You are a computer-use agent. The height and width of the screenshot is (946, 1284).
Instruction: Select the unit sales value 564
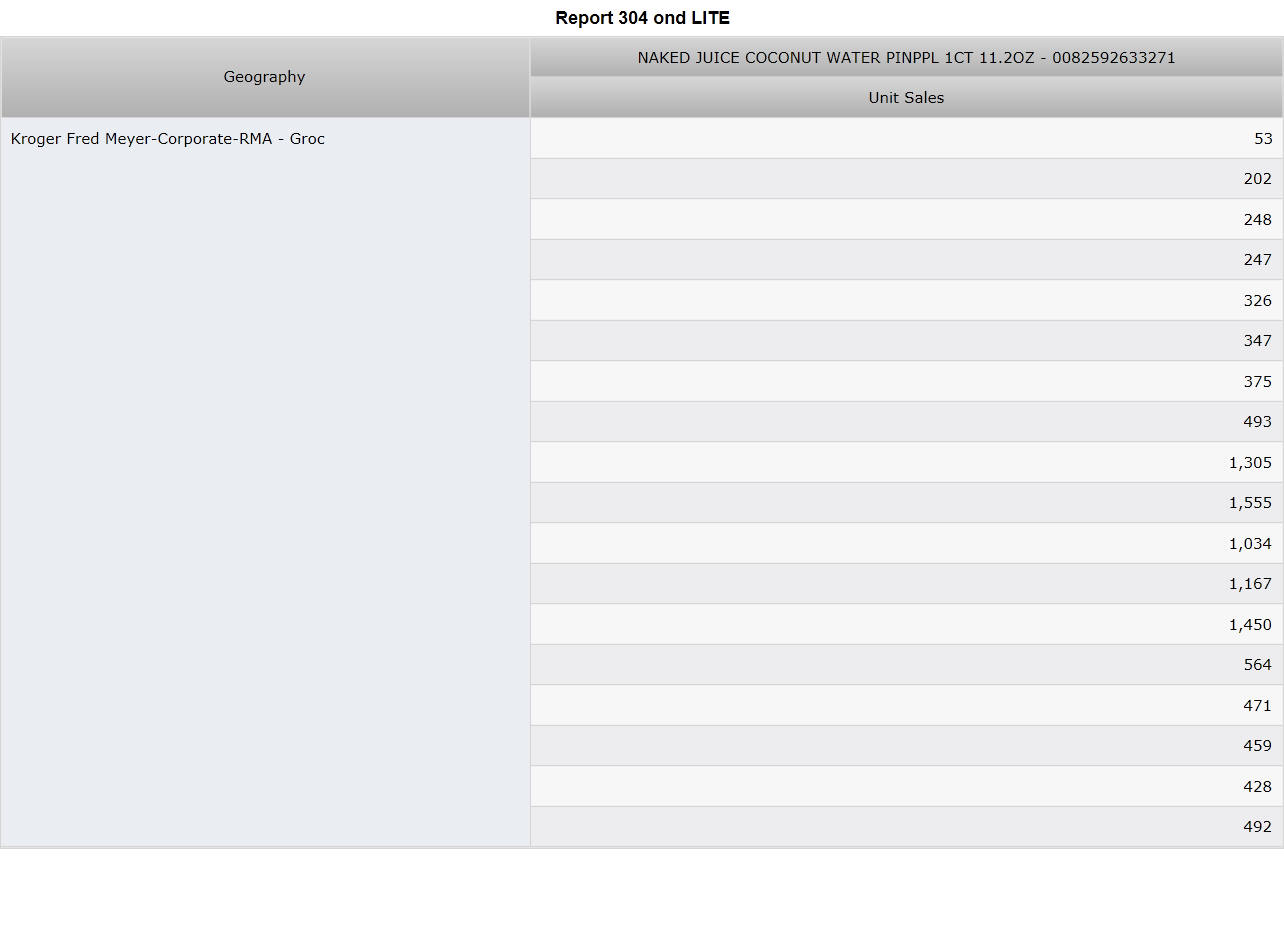[906, 665]
